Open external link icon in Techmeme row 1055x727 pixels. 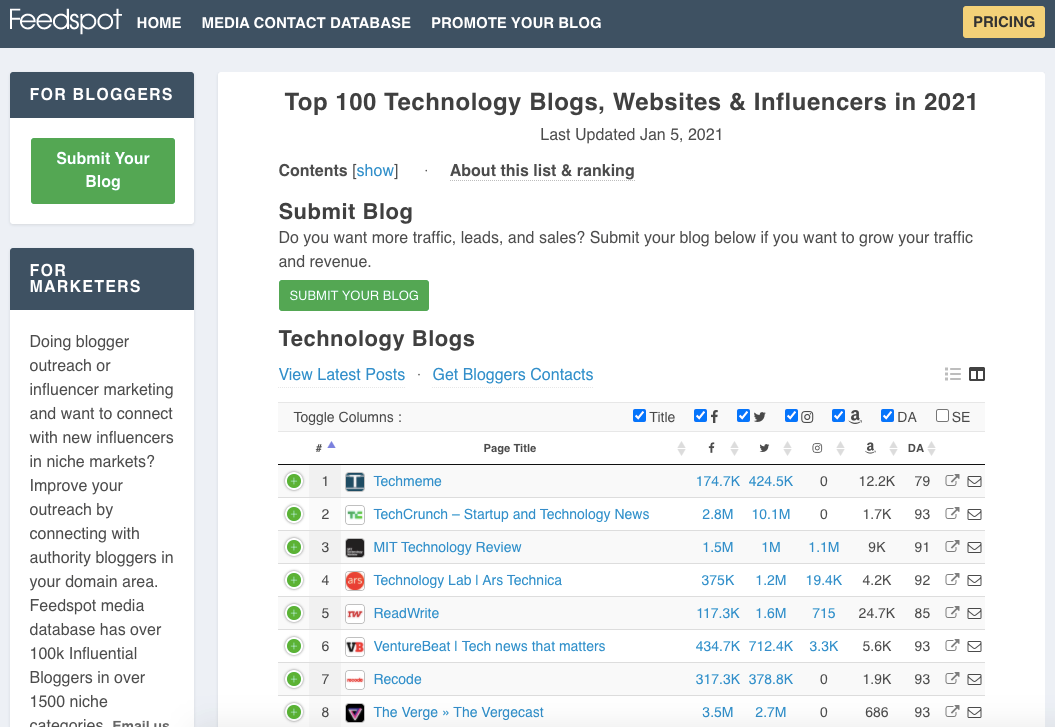click(952, 480)
